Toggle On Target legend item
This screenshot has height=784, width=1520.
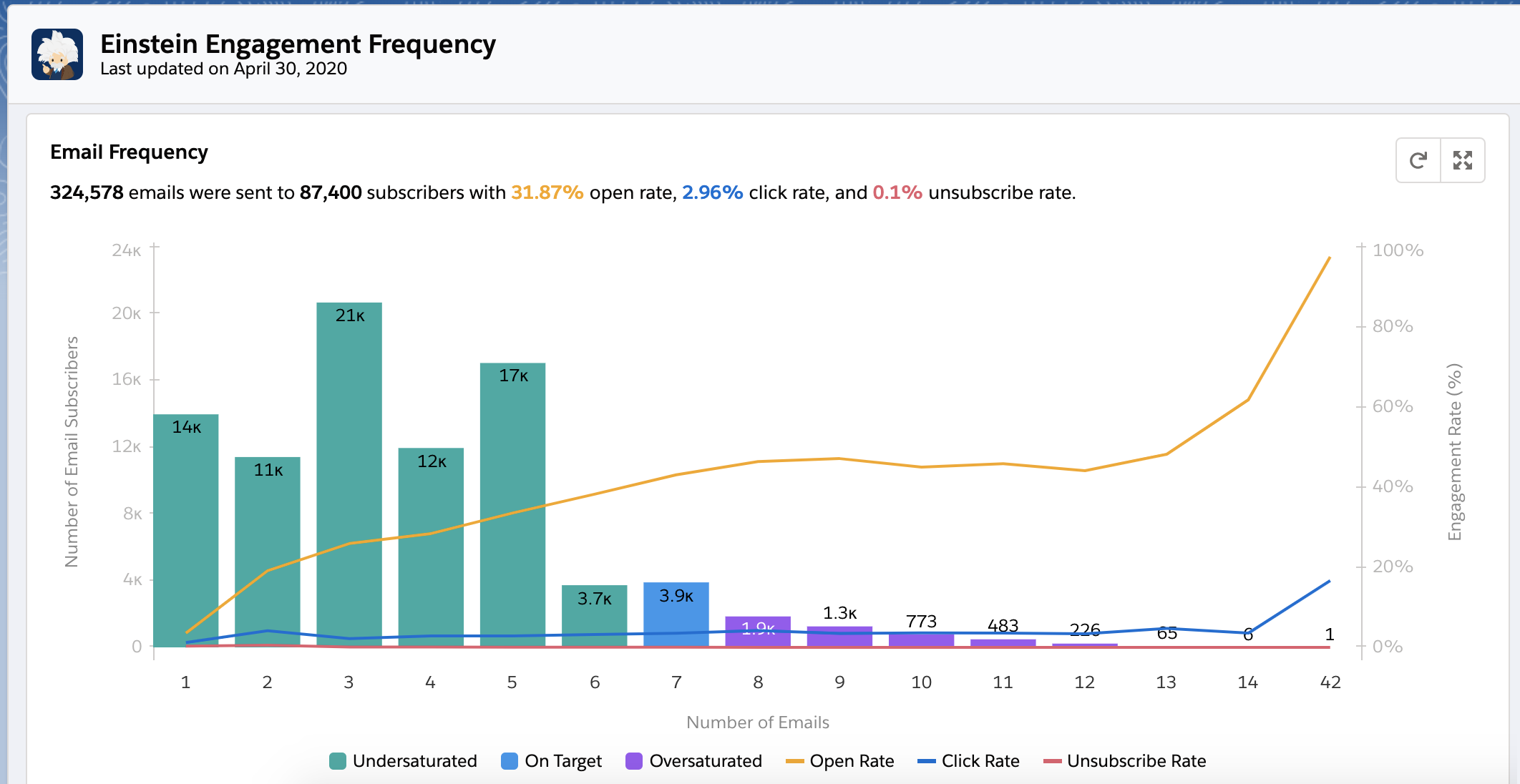[x=562, y=761]
